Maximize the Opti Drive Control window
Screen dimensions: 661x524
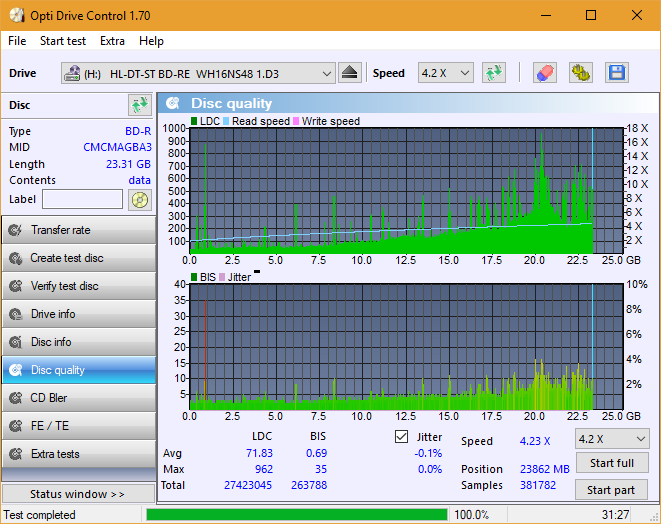pos(591,16)
